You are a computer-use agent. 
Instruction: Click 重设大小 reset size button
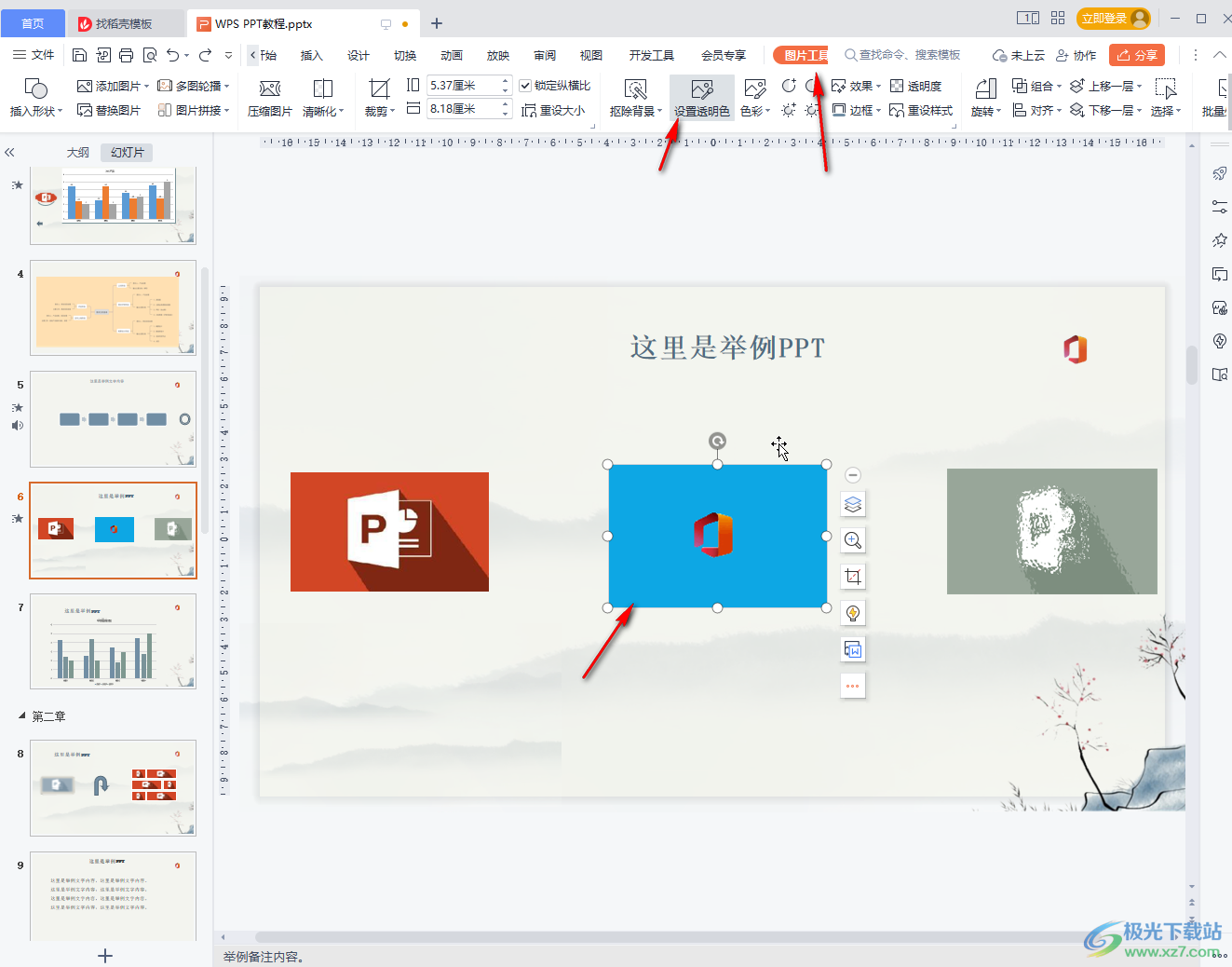[553, 110]
